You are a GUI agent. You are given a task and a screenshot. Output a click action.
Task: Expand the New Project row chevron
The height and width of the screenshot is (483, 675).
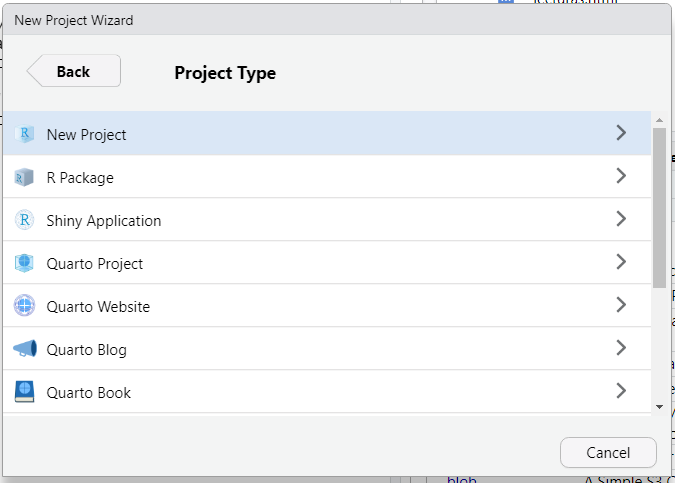(621, 133)
